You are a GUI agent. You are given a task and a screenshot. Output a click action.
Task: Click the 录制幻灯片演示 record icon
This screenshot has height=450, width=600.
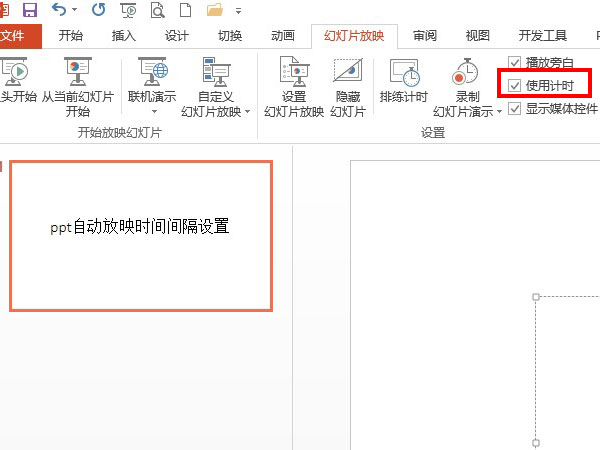467,73
